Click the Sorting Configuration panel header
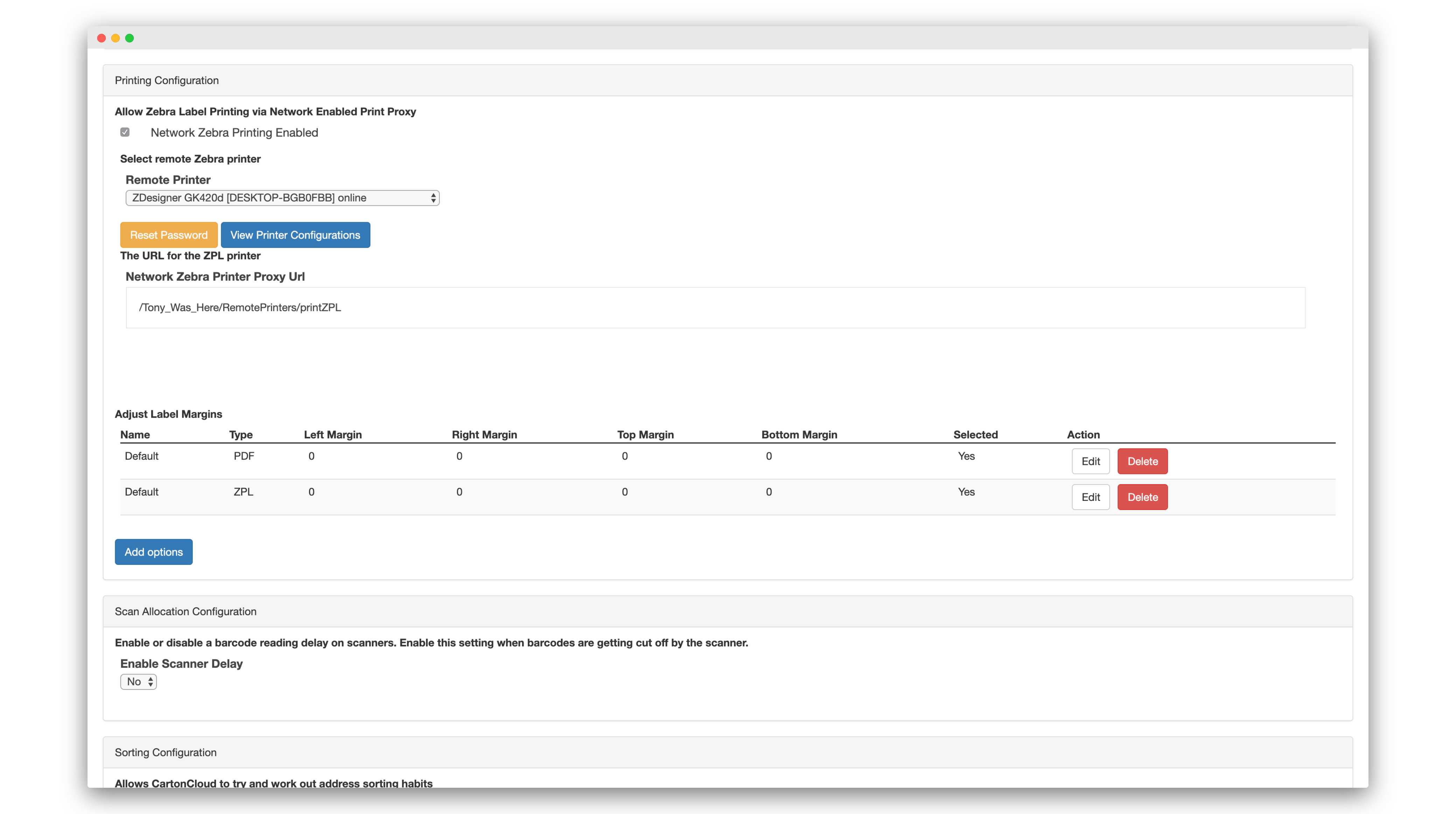1456x814 pixels. point(166,752)
